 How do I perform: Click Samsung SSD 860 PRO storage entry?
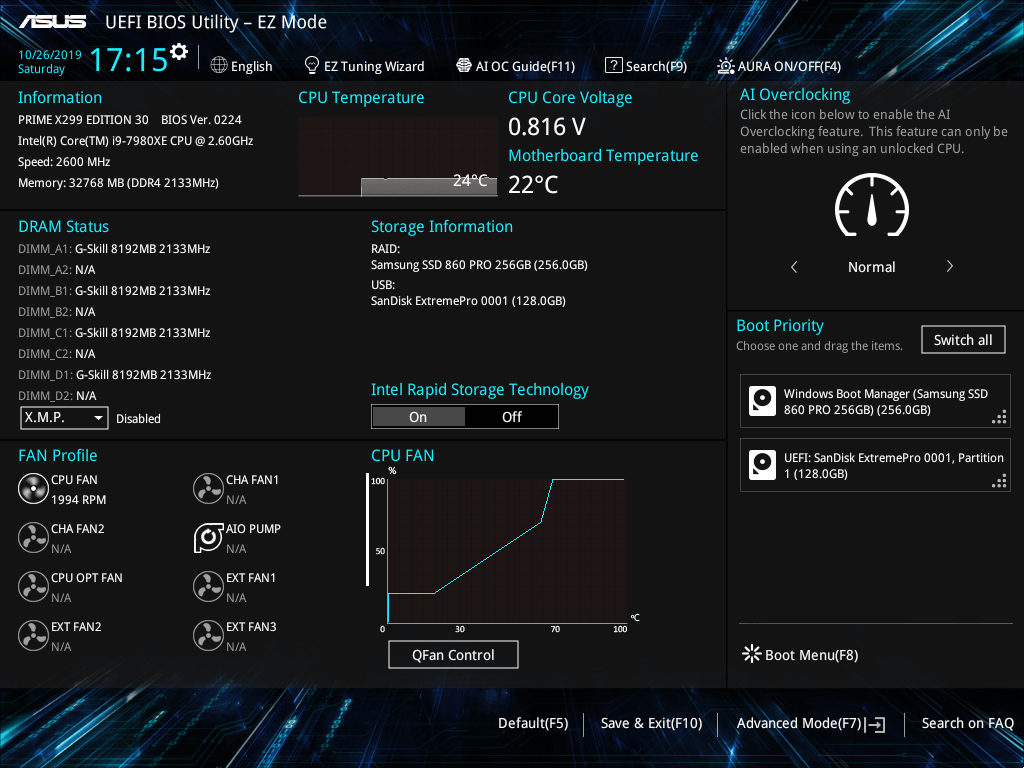479,265
